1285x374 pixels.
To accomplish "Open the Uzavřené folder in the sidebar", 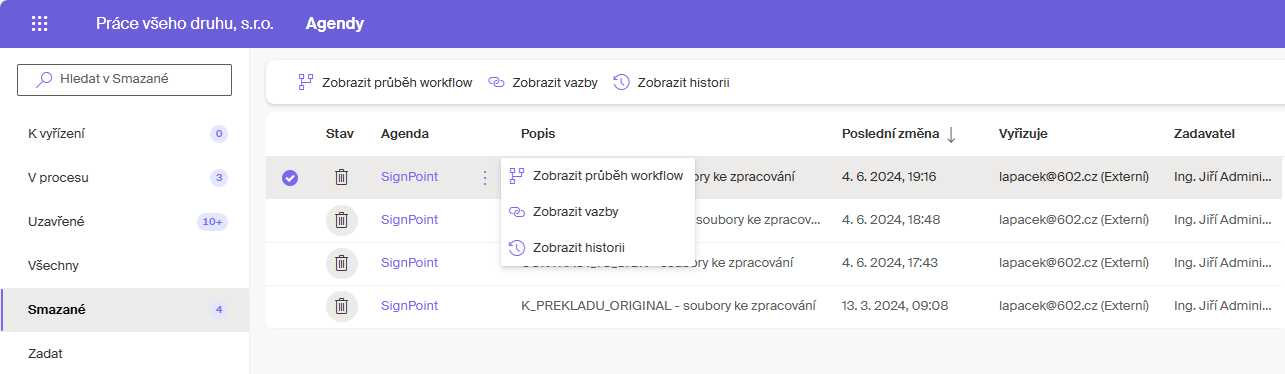I will coord(124,222).
